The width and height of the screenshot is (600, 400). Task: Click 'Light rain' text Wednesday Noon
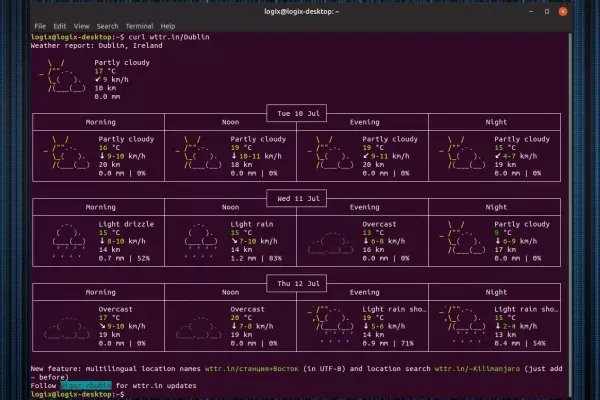pos(251,224)
